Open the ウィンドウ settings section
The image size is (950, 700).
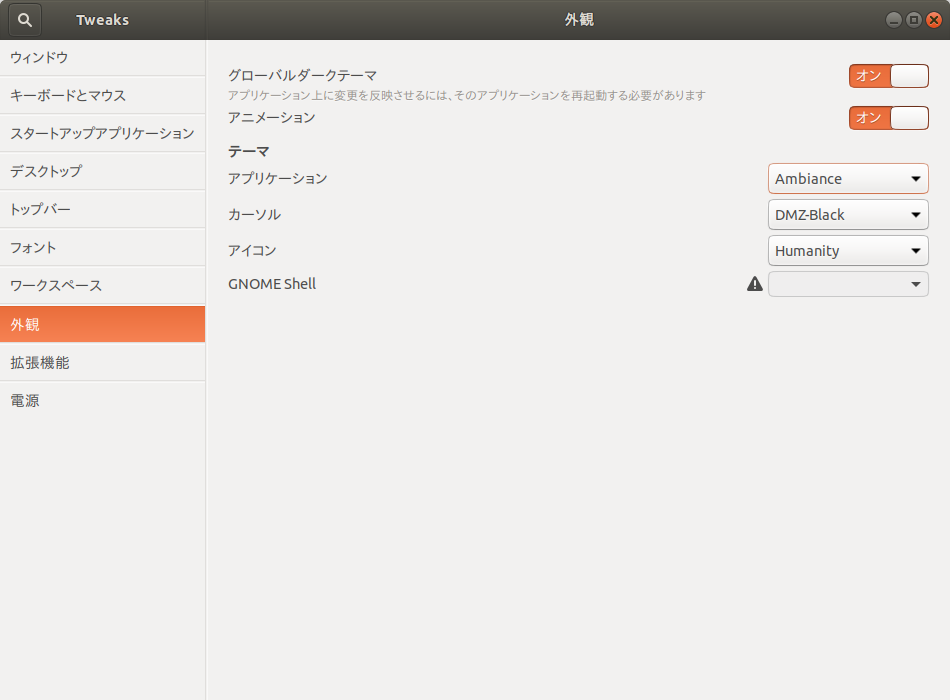[x=103, y=57]
